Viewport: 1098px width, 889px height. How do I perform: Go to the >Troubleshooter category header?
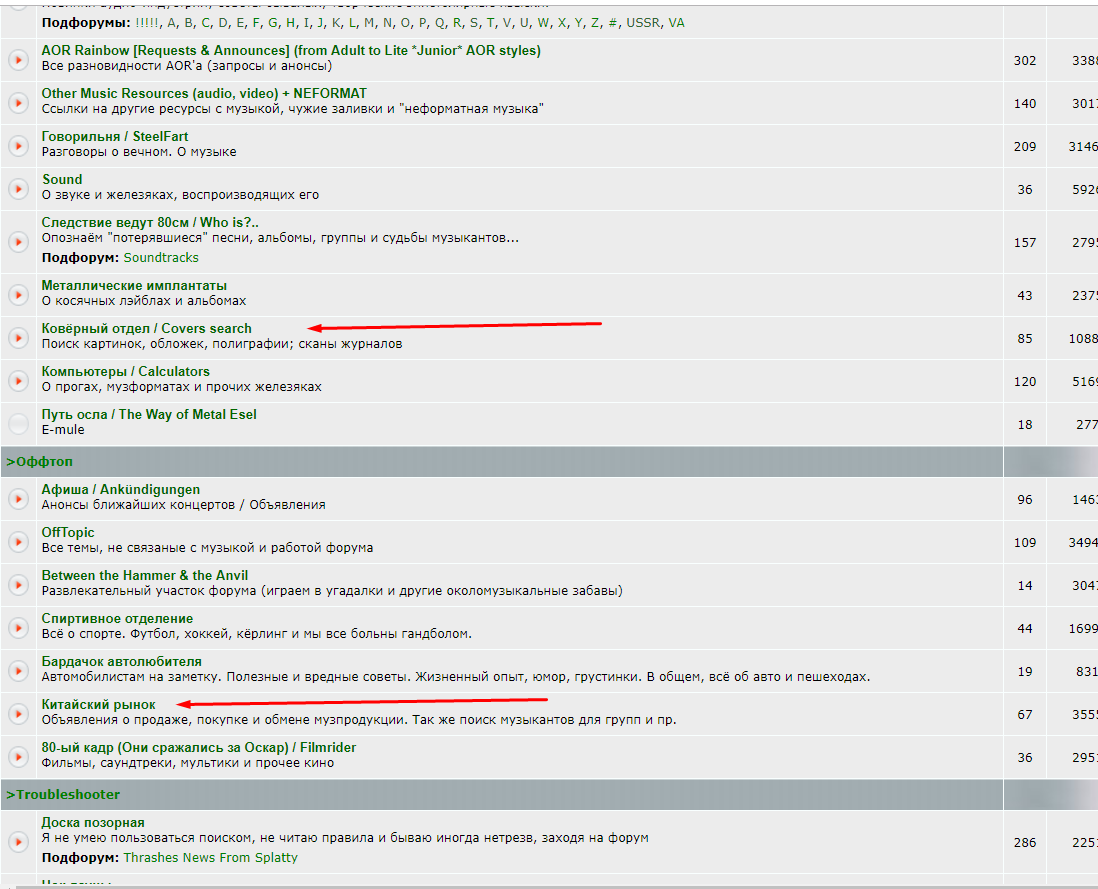(x=63, y=794)
